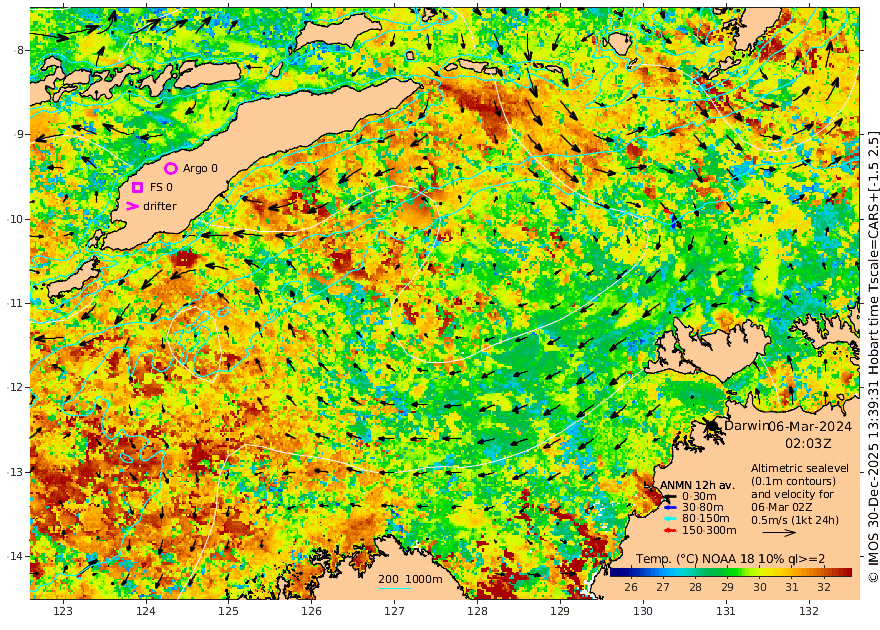Image resolution: width=880 pixels, height=630 pixels.
Task: Click the 0.5m/s velocity scale arrow
Action: tap(780, 535)
